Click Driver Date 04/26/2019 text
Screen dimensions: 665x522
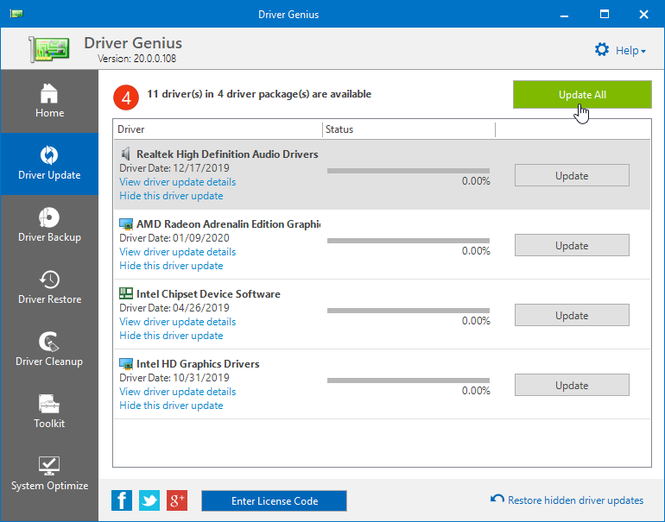click(x=174, y=308)
